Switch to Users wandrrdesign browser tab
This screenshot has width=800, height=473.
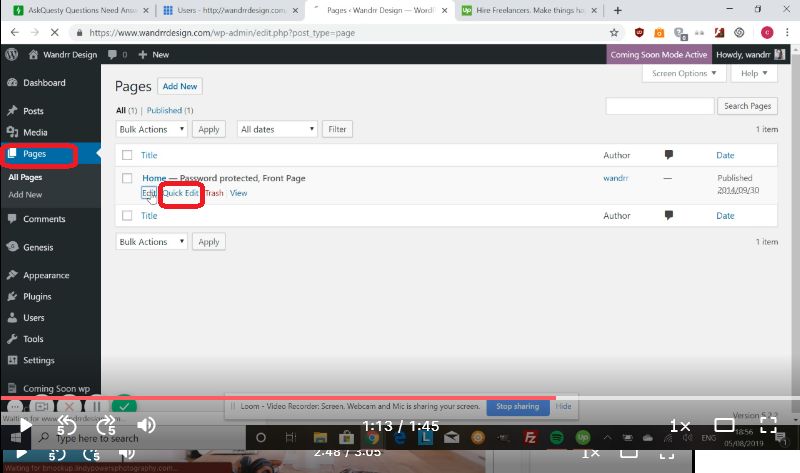pyautogui.click(x=231, y=10)
